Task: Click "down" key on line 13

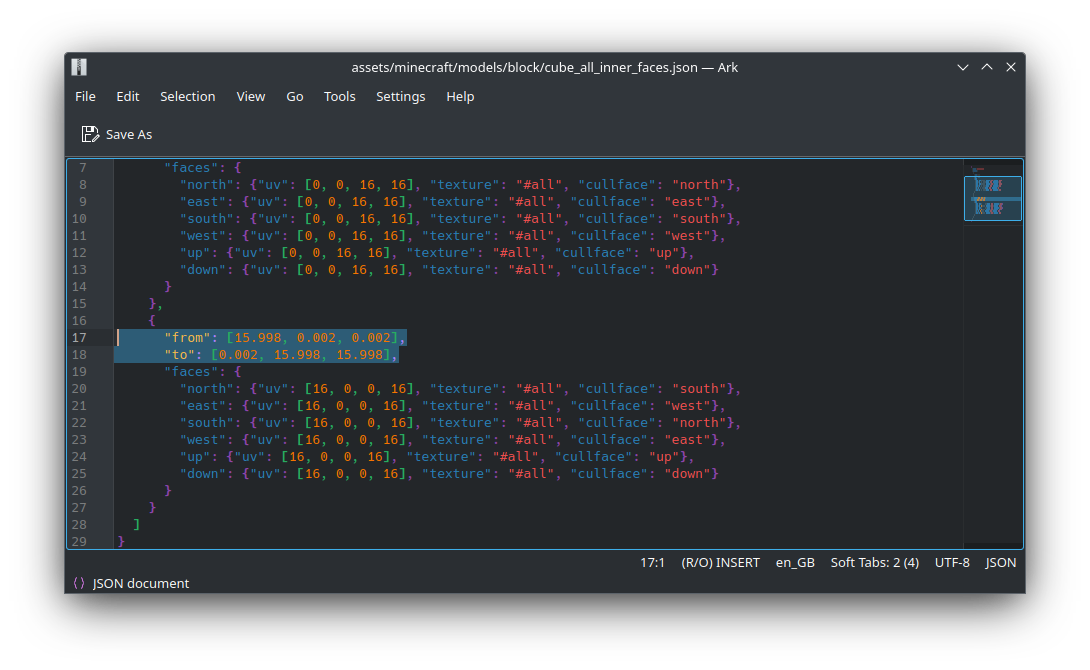Action: [x=203, y=270]
